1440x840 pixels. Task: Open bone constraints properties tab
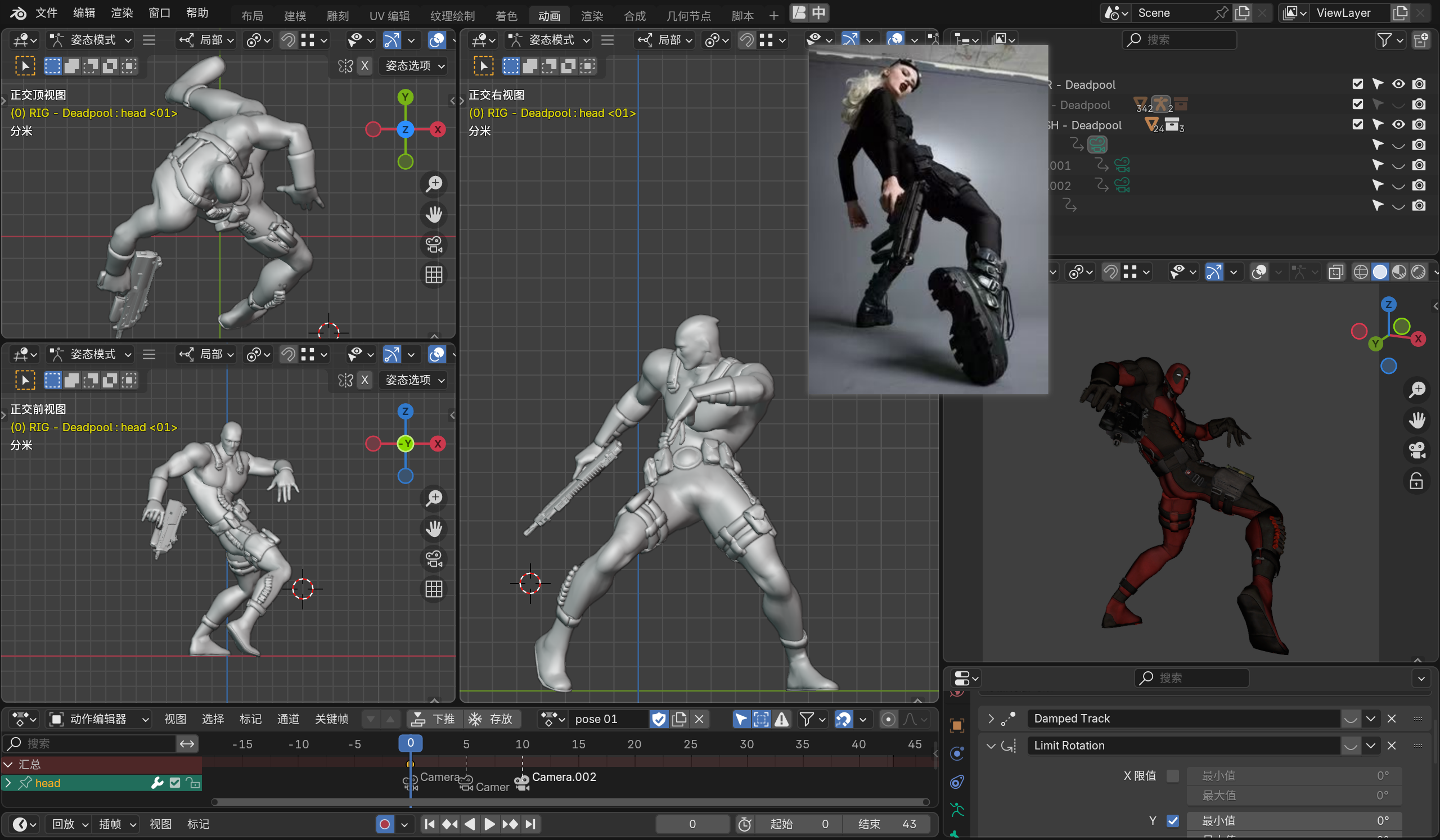click(x=957, y=782)
